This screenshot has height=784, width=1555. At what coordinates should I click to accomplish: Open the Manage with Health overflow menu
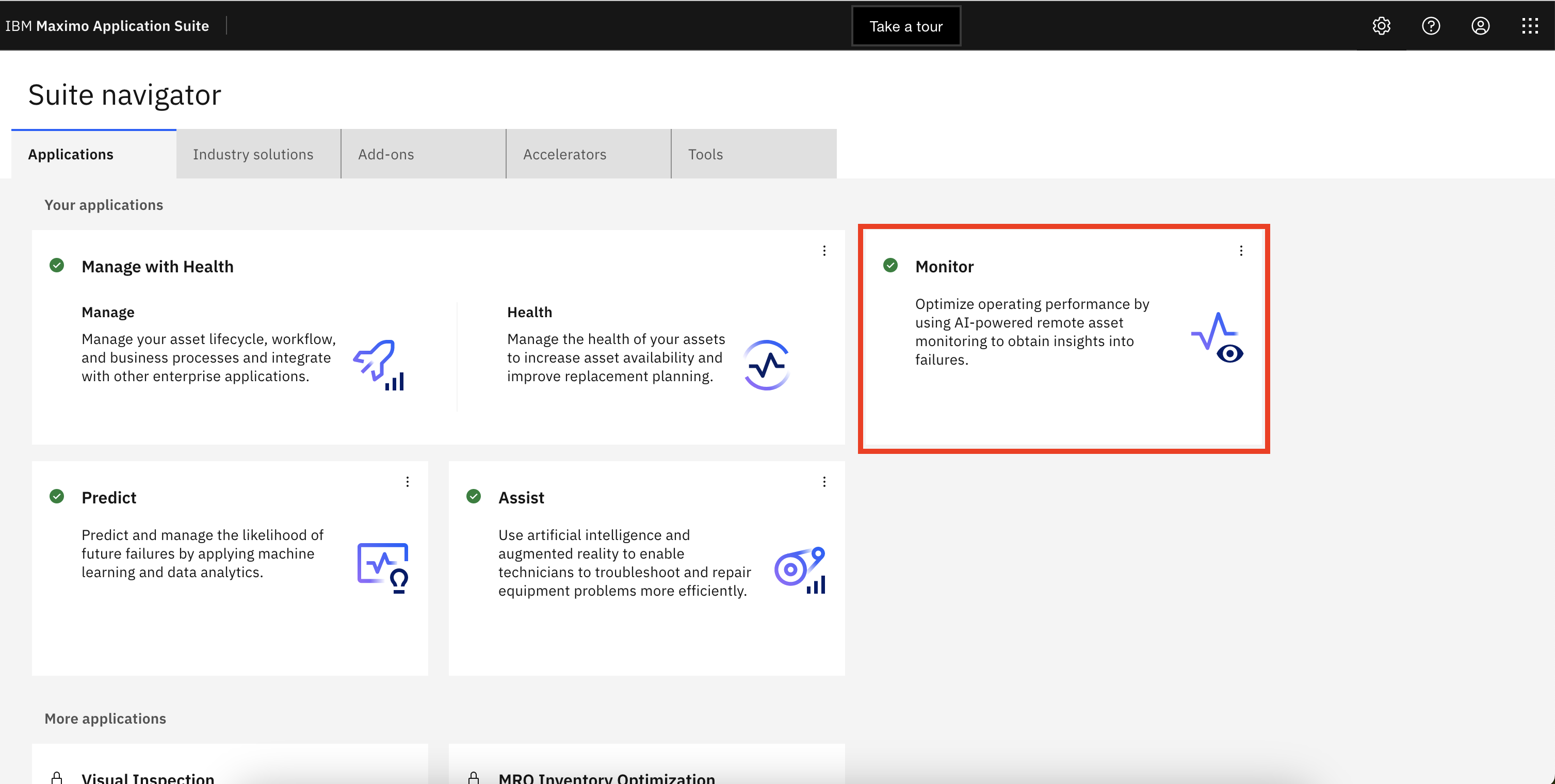point(824,251)
